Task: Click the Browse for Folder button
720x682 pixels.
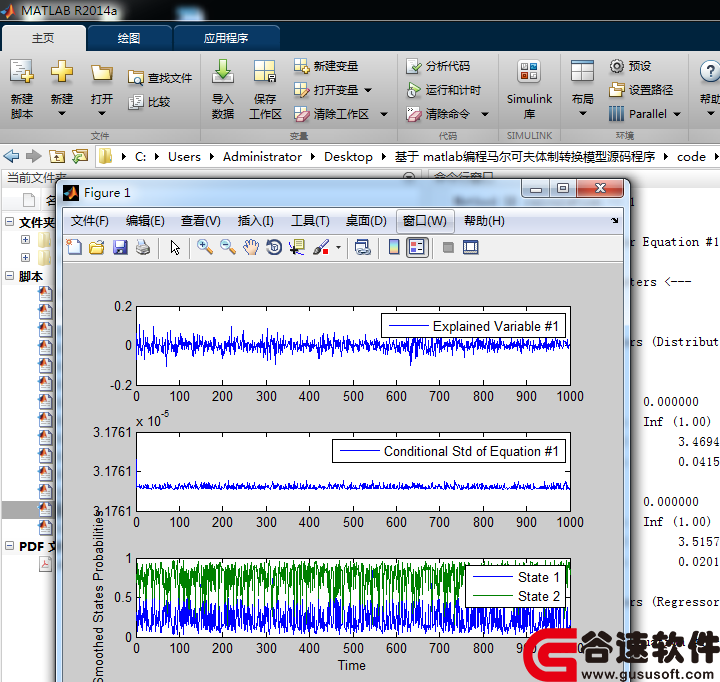Action: click(80, 157)
